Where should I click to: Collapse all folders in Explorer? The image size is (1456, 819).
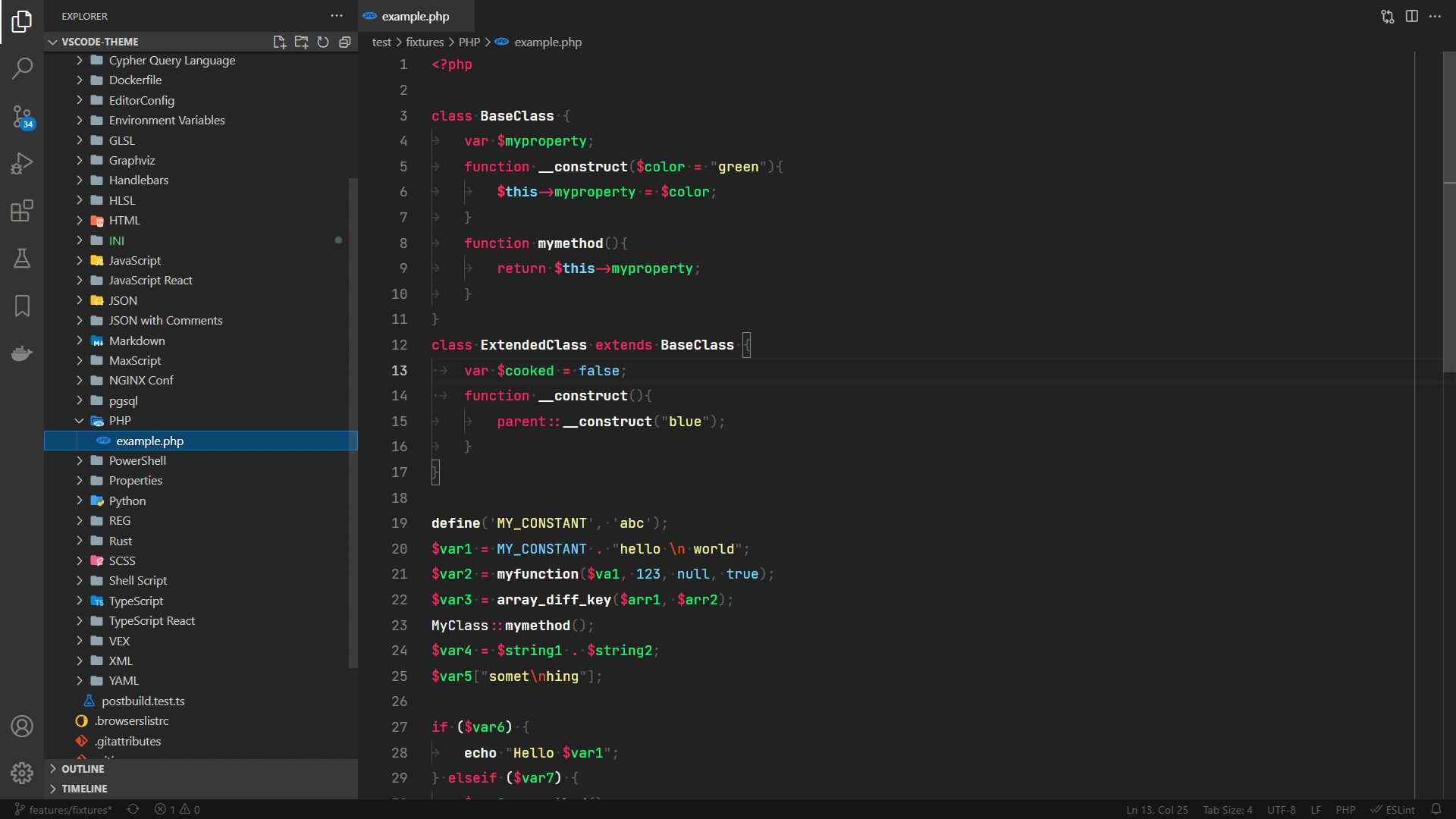345,42
